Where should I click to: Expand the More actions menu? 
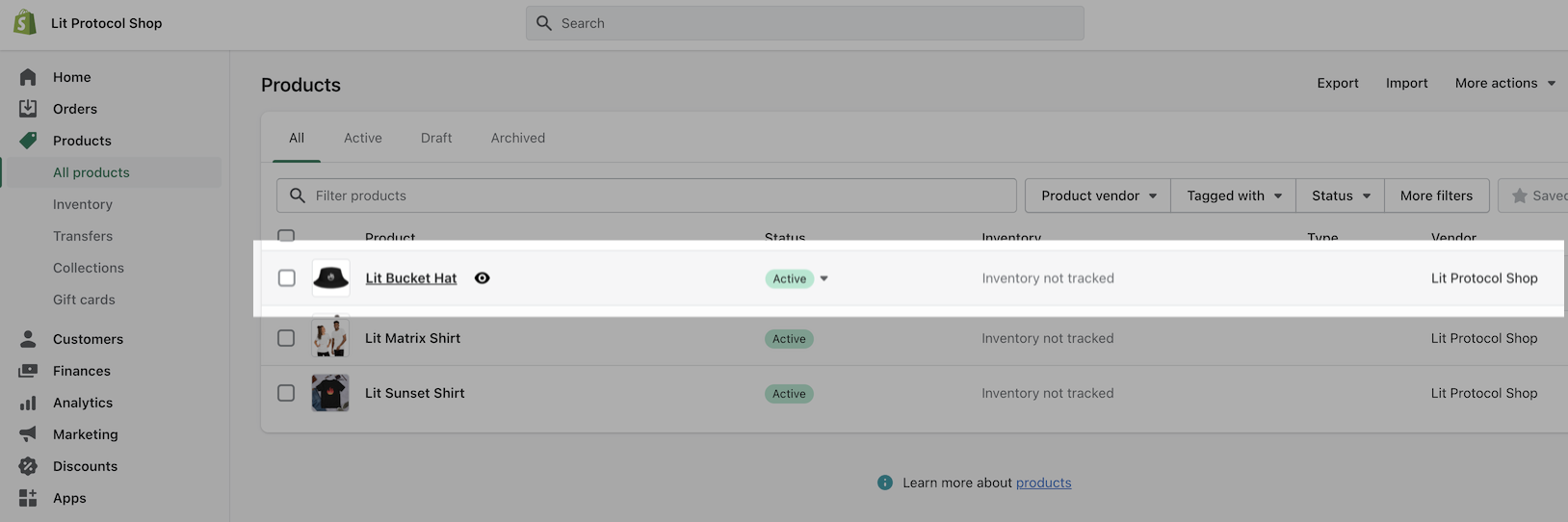click(x=1505, y=83)
